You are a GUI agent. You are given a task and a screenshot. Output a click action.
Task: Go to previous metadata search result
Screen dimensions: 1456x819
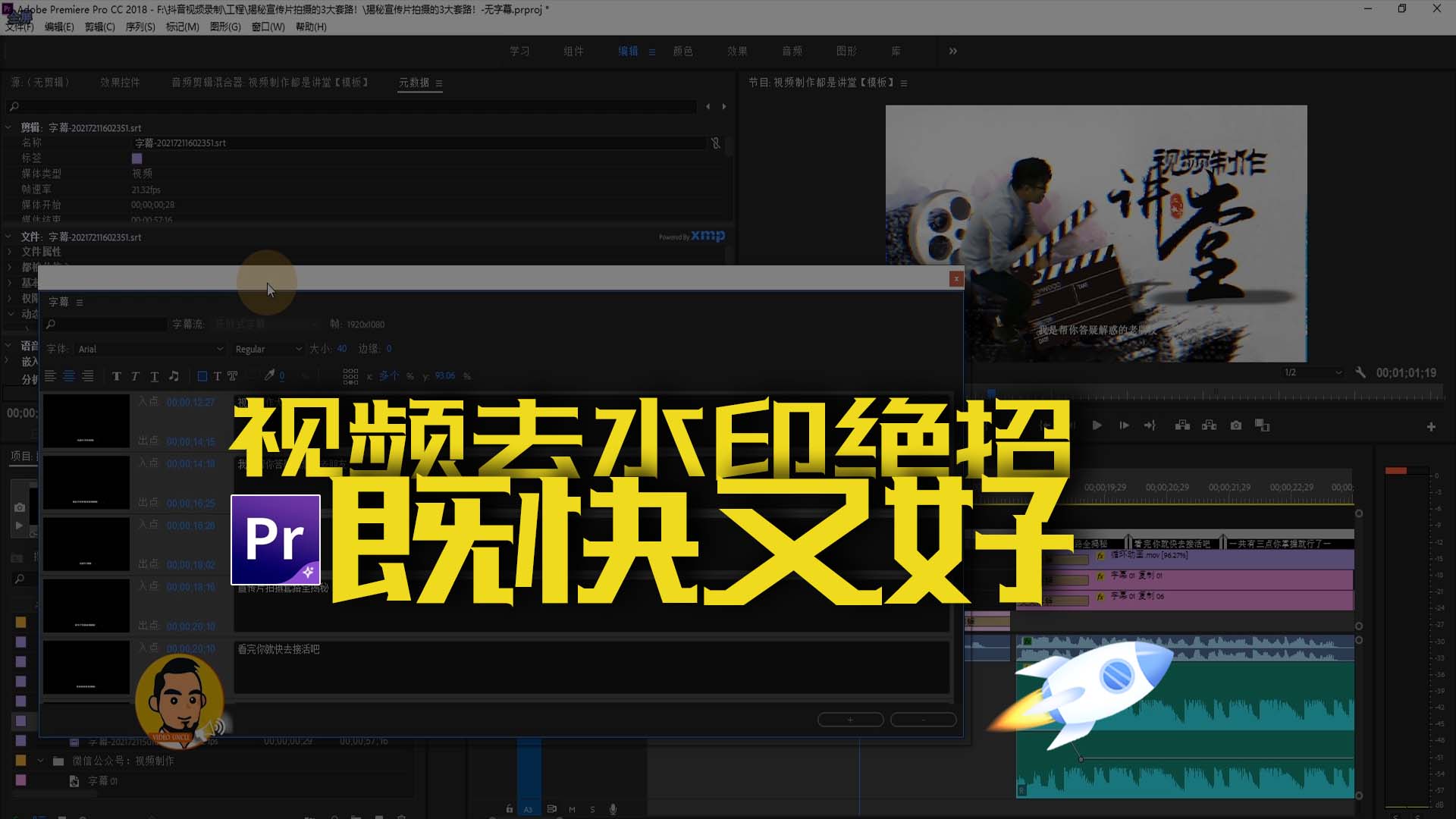click(x=708, y=106)
